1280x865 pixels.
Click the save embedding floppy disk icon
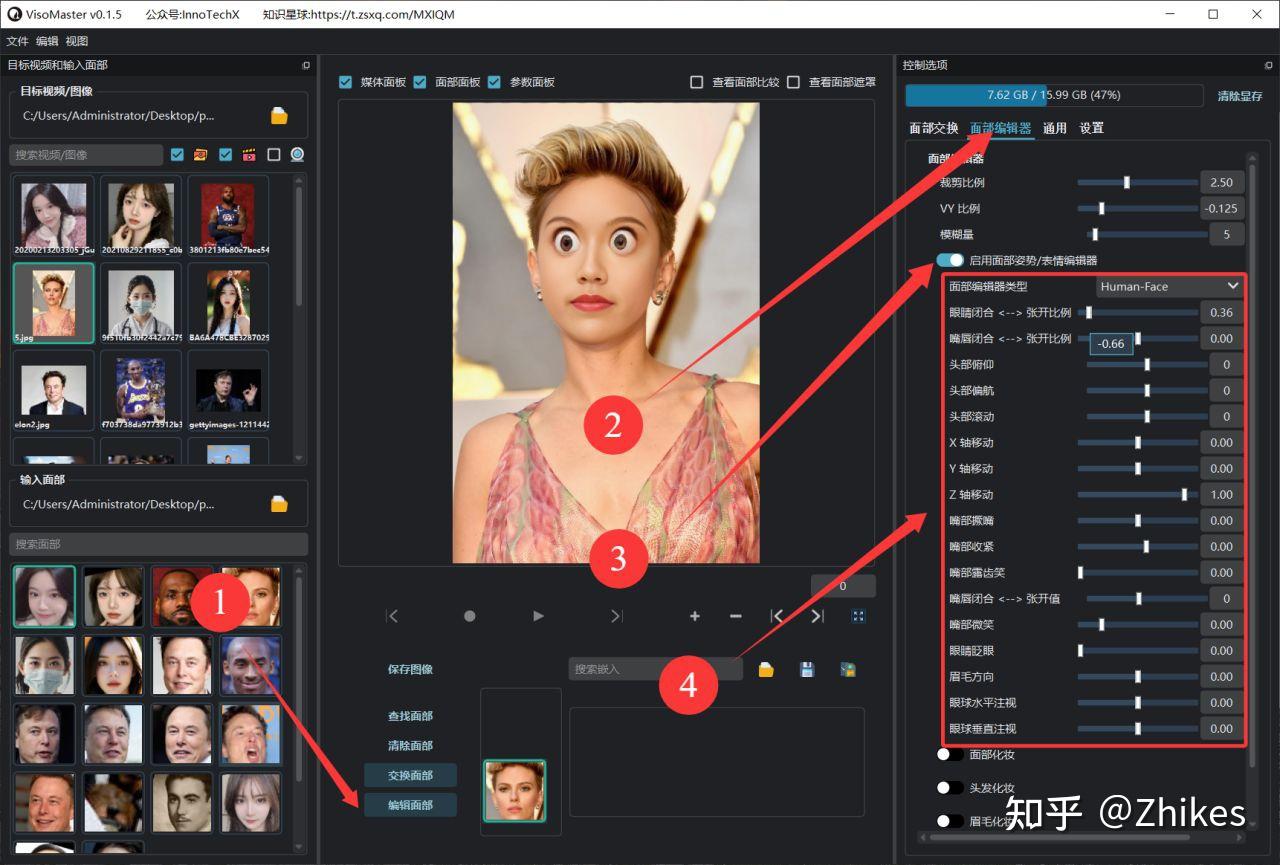[807, 670]
